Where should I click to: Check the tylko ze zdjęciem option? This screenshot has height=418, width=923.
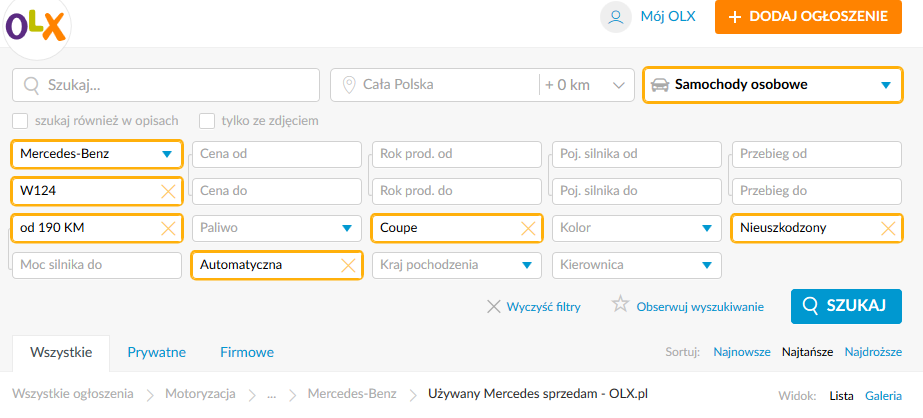click(x=207, y=121)
